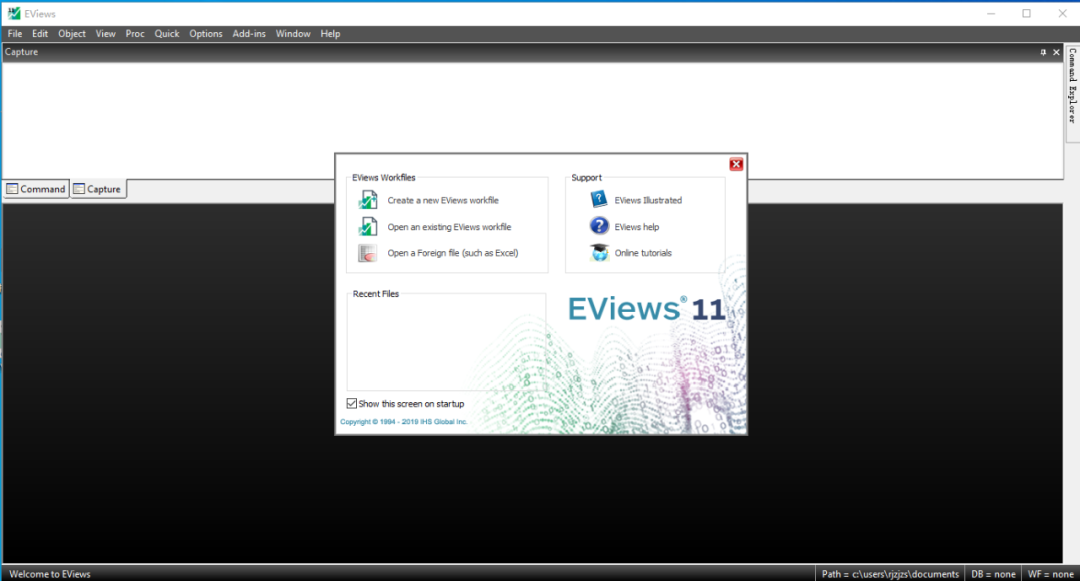Click the Welcome to EViews status text
The image size is (1080, 581).
[50, 573]
